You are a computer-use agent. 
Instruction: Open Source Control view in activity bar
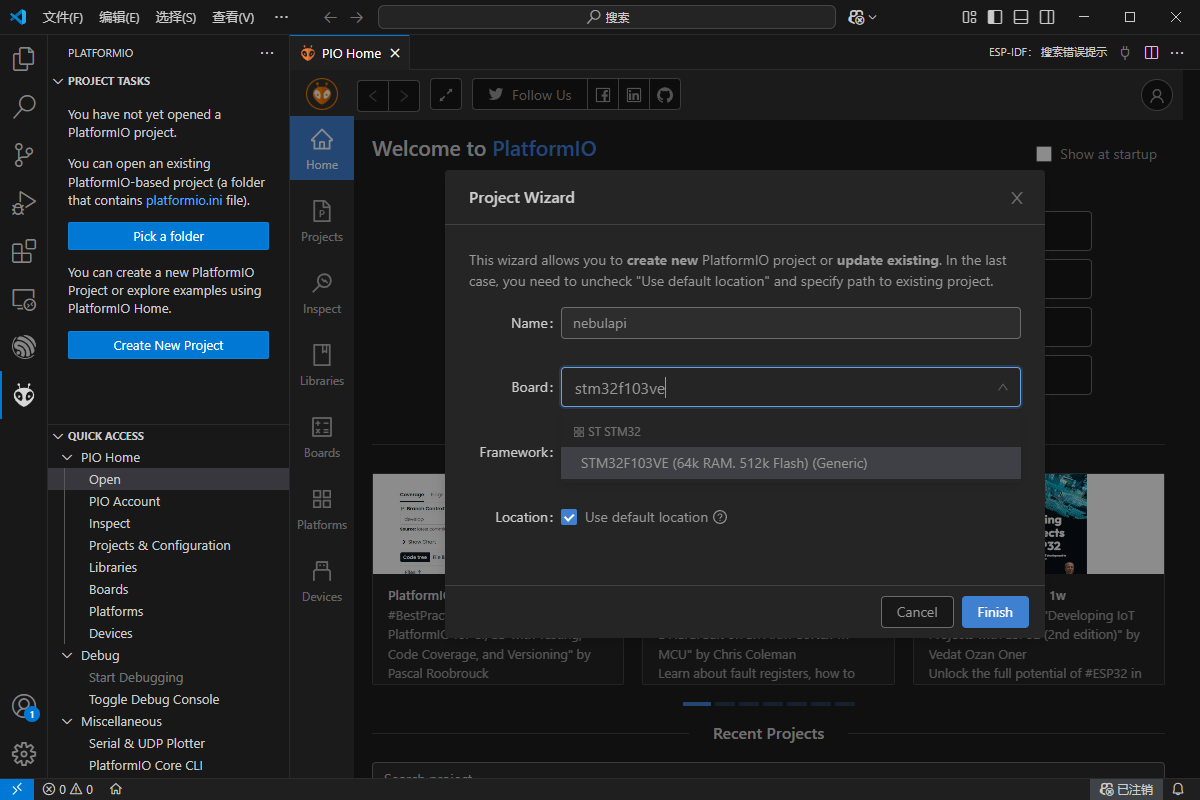24,154
